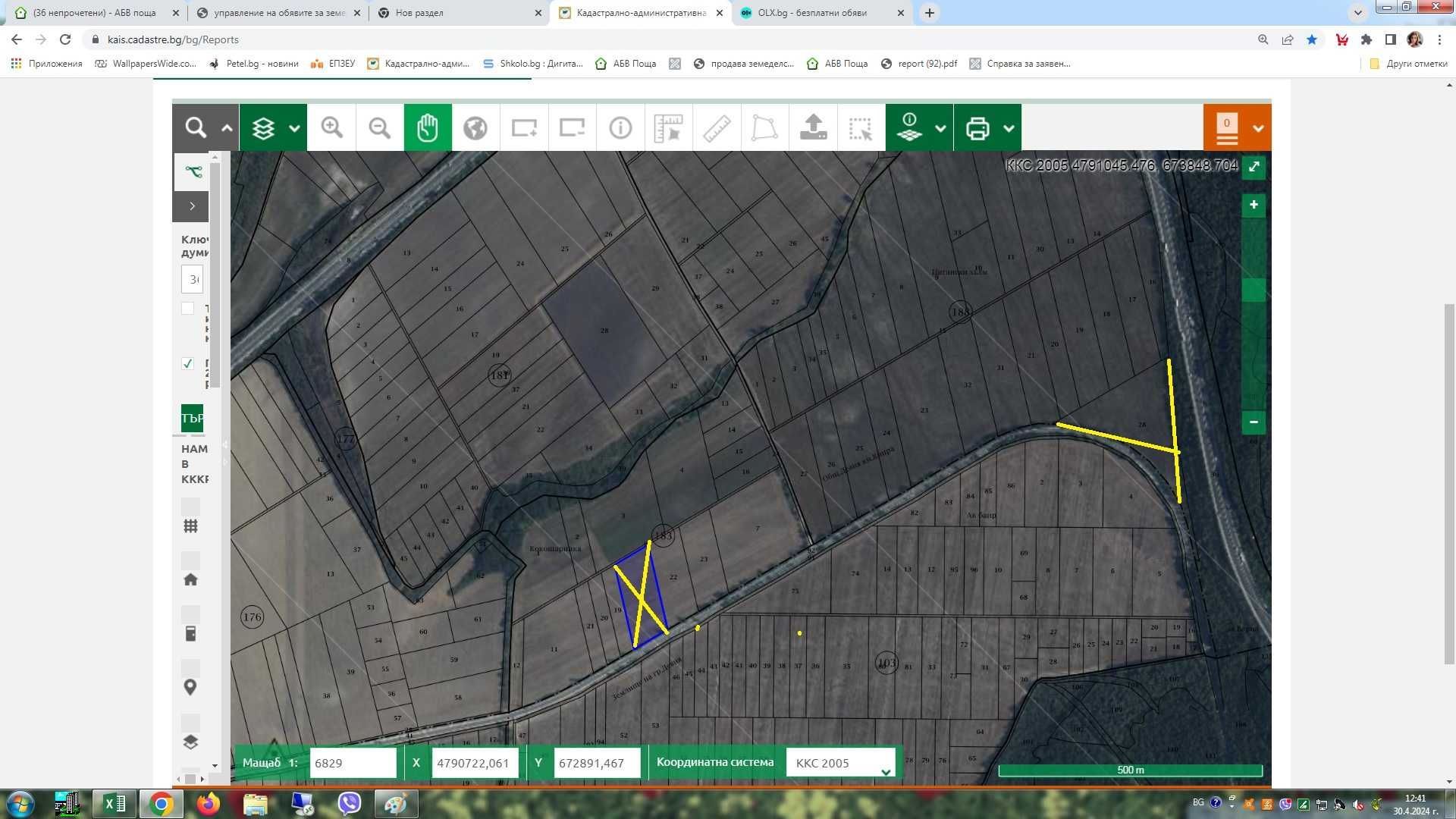Expand the layers menu dropdown arrow

pyautogui.click(x=294, y=128)
